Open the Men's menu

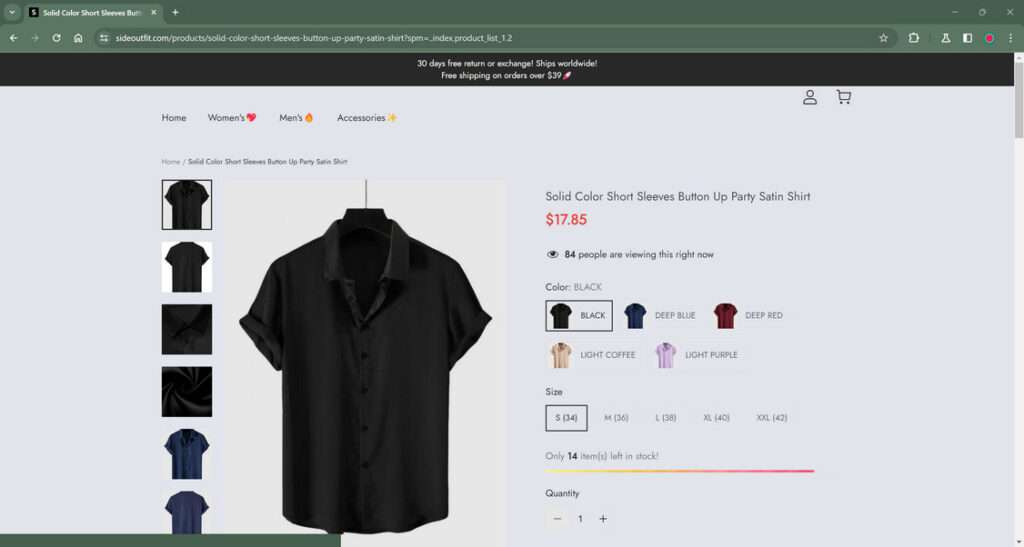coord(296,117)
